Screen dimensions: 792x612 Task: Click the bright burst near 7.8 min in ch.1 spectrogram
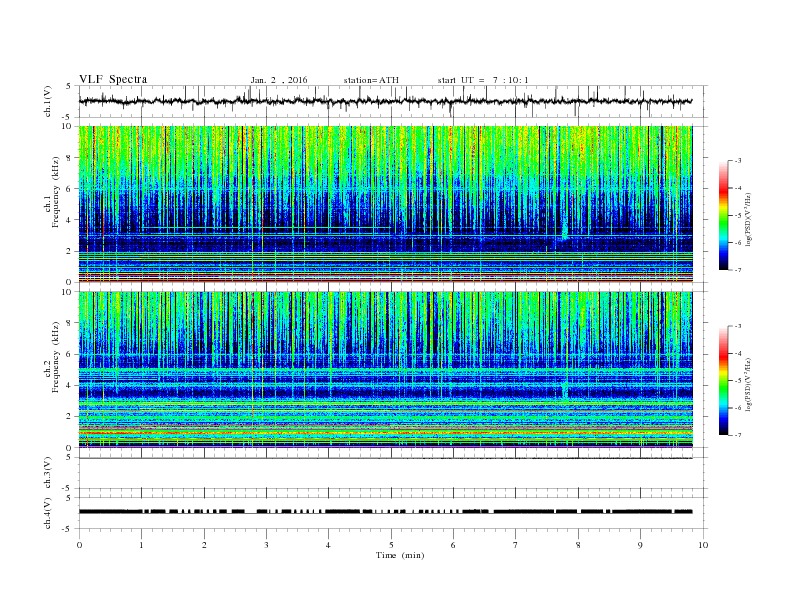click(x=565, y=231)
